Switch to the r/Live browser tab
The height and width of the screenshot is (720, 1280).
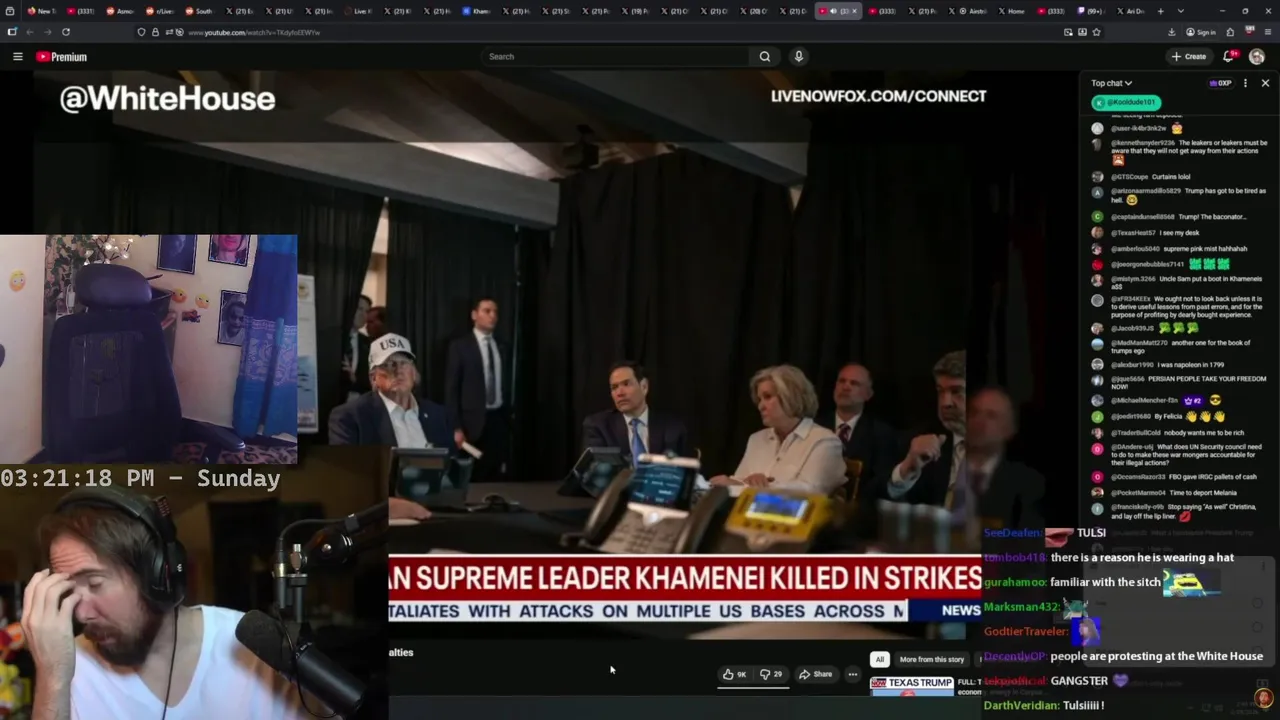[159, 11]
